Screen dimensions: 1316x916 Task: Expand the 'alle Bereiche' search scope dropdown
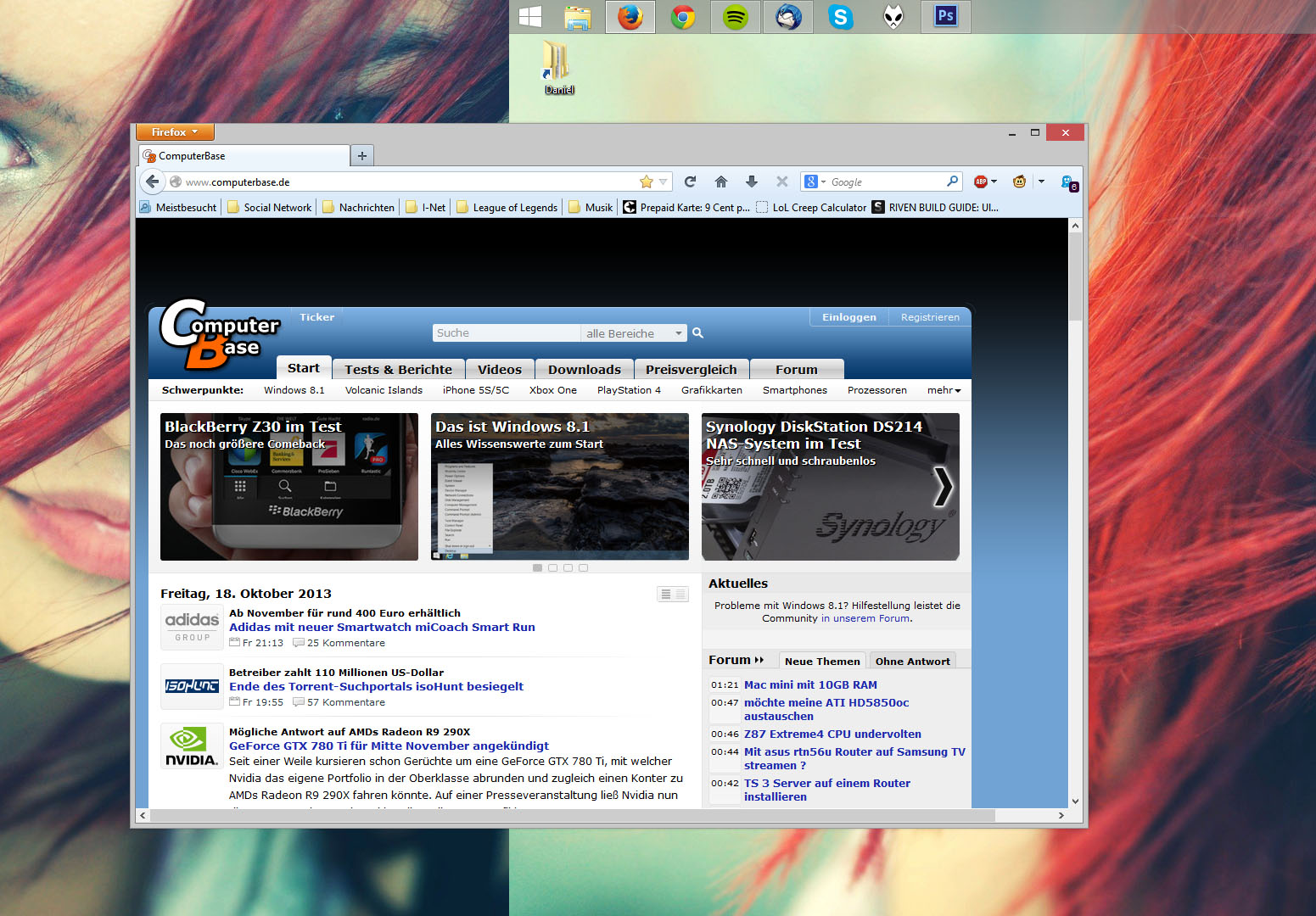click(x=633, y=333)
